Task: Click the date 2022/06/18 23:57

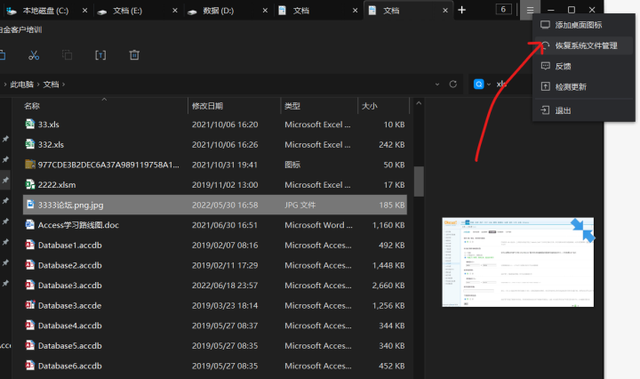Action: [x=225, y=285]
